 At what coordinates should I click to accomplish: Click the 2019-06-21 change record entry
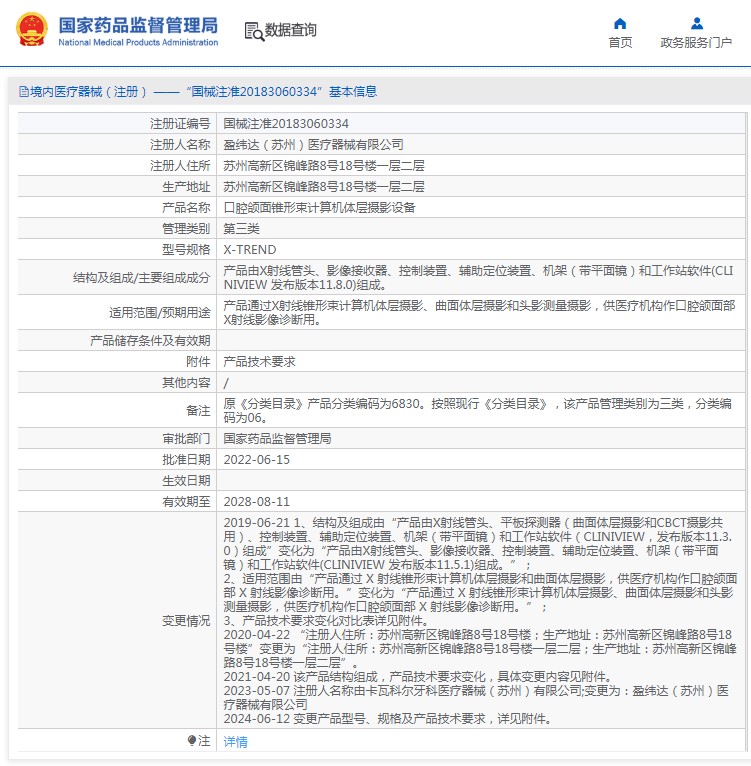480,572
